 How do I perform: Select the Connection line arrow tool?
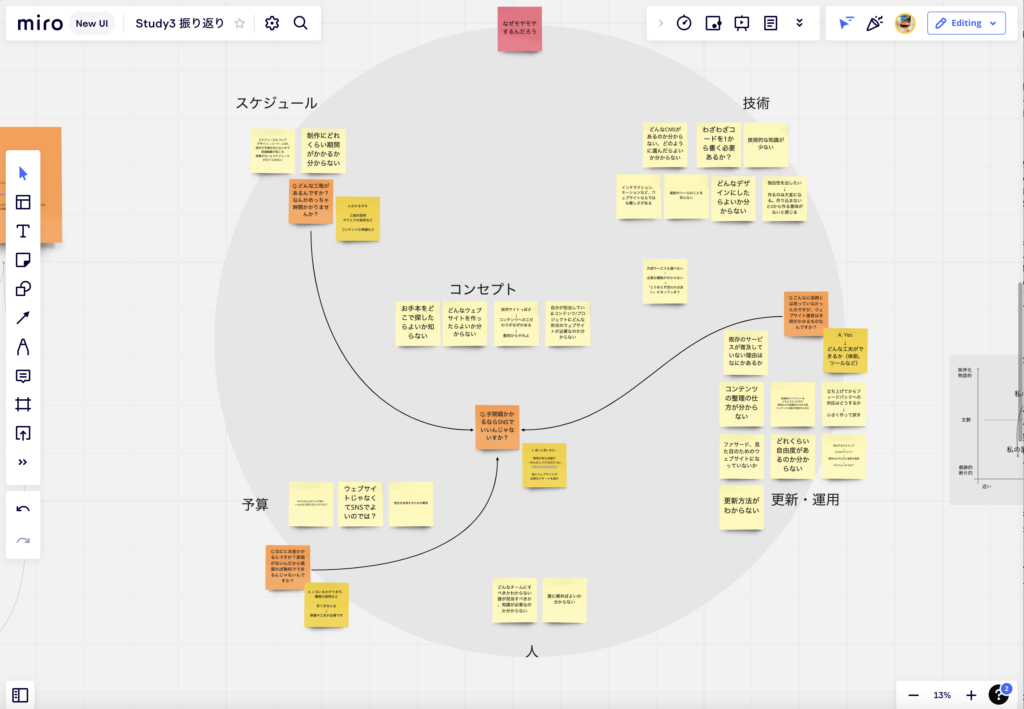point(23,318)
